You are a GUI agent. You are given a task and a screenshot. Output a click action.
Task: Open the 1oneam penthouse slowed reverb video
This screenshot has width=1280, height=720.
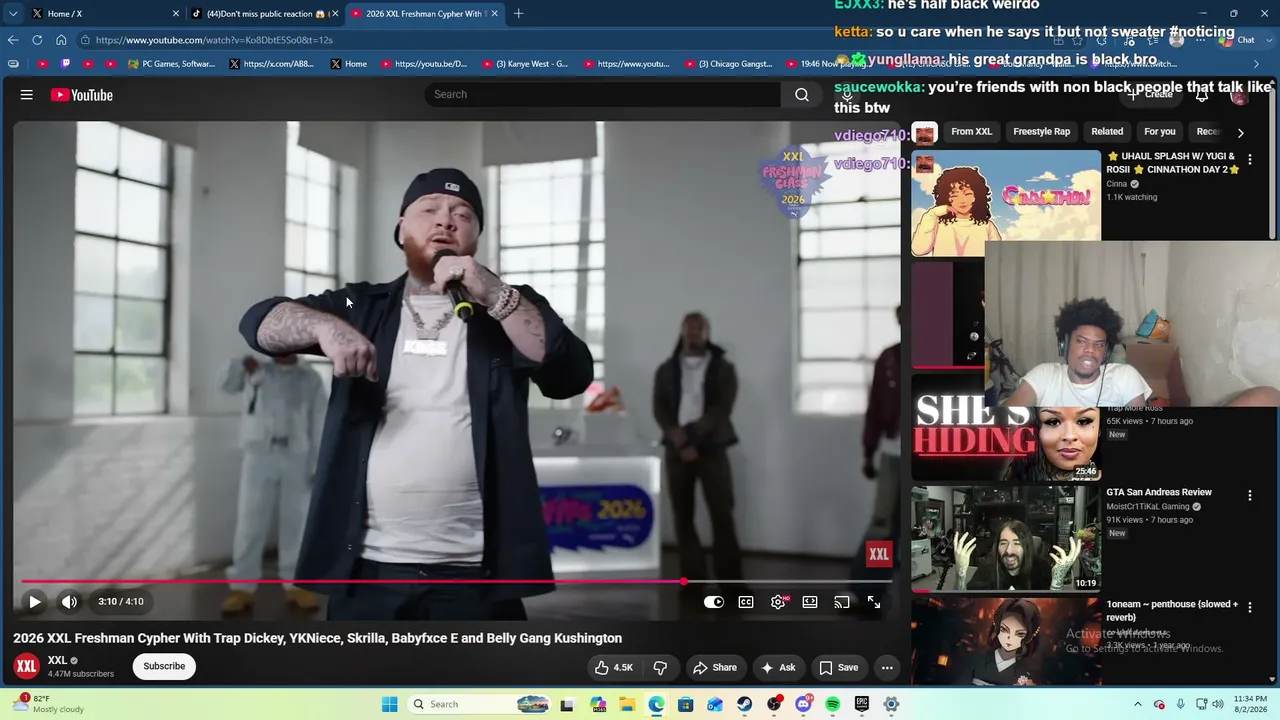(1006, 641)
